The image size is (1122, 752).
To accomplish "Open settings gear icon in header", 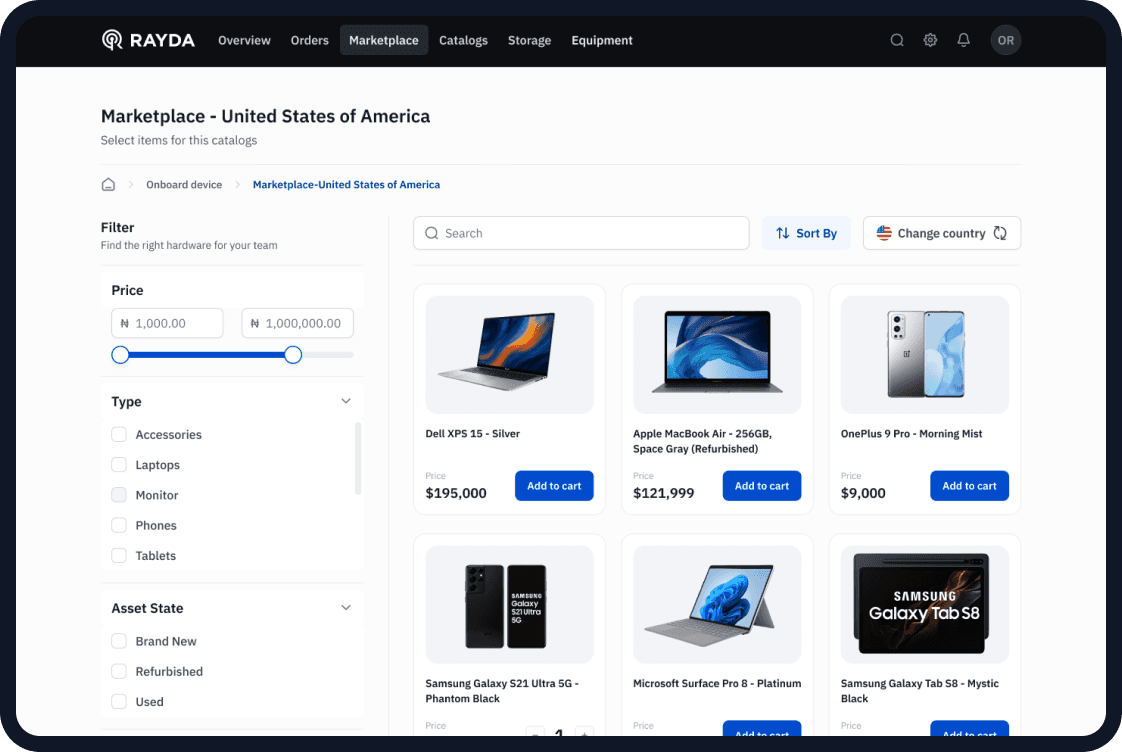I will 930,40.
